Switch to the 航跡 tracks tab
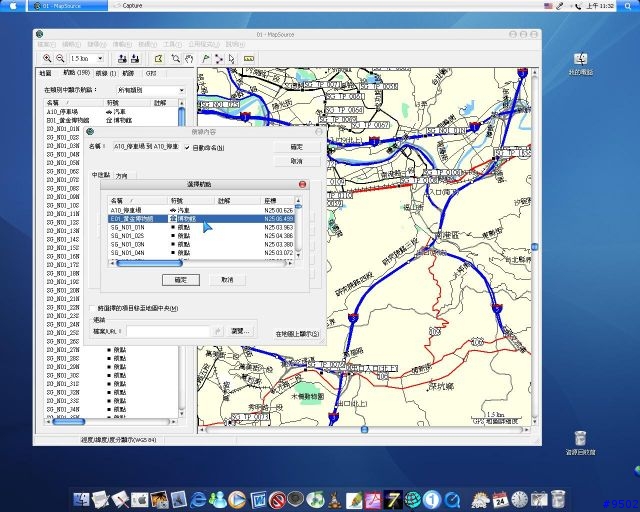The image size is (640, 512). pyautogui.click(x=128, y=73)
